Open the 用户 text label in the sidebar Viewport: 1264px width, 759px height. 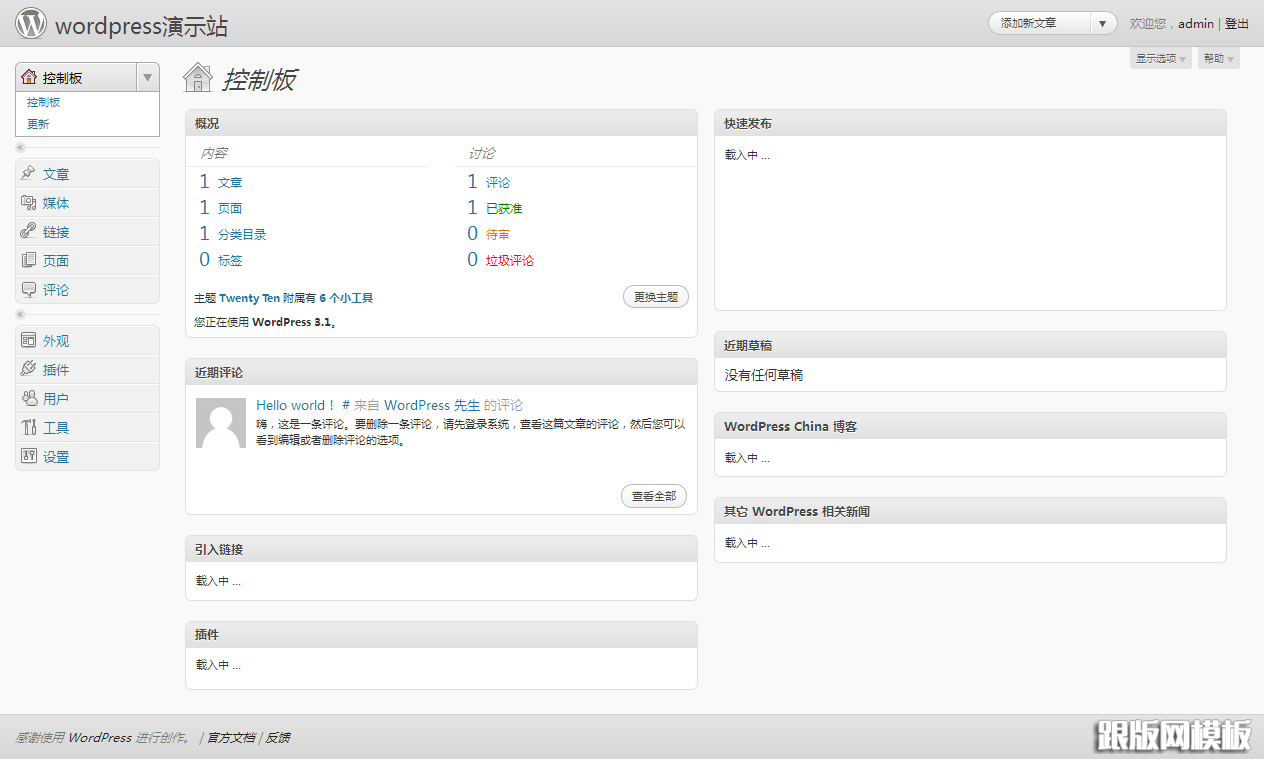pos(56,399)
